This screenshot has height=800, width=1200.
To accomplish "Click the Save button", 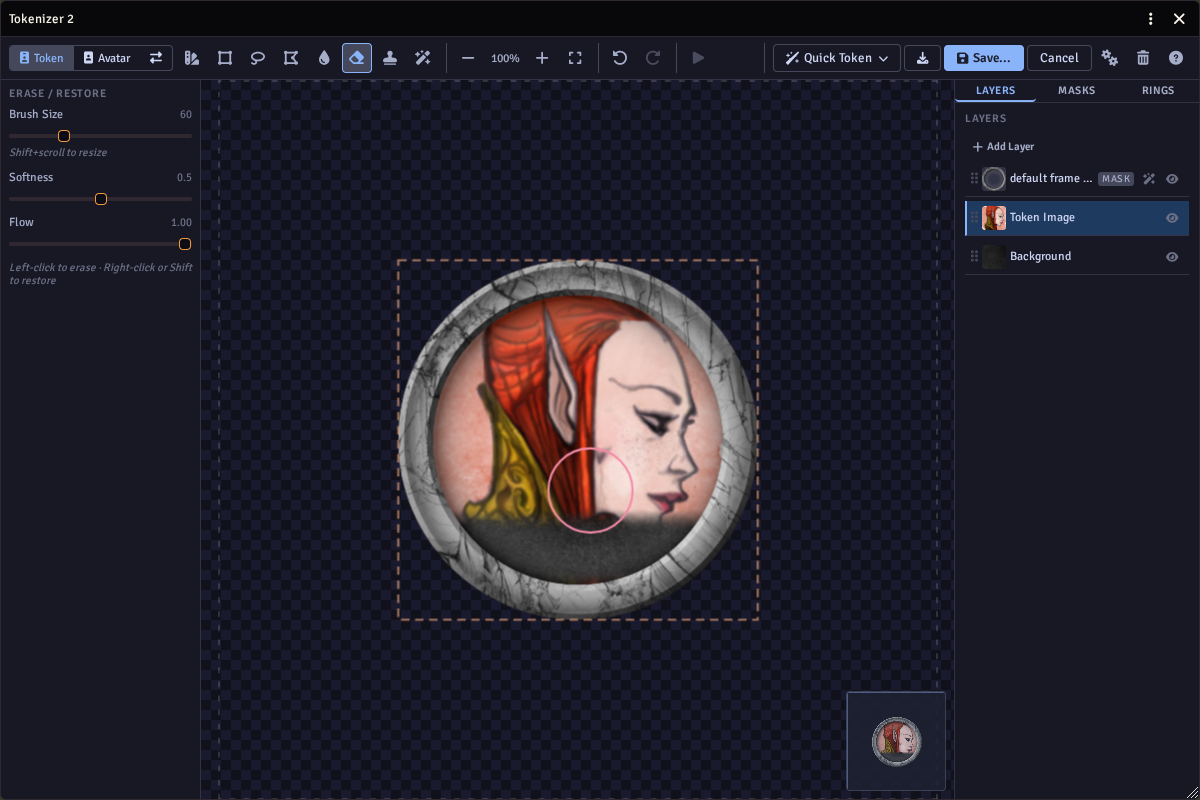I will [984, 58].
